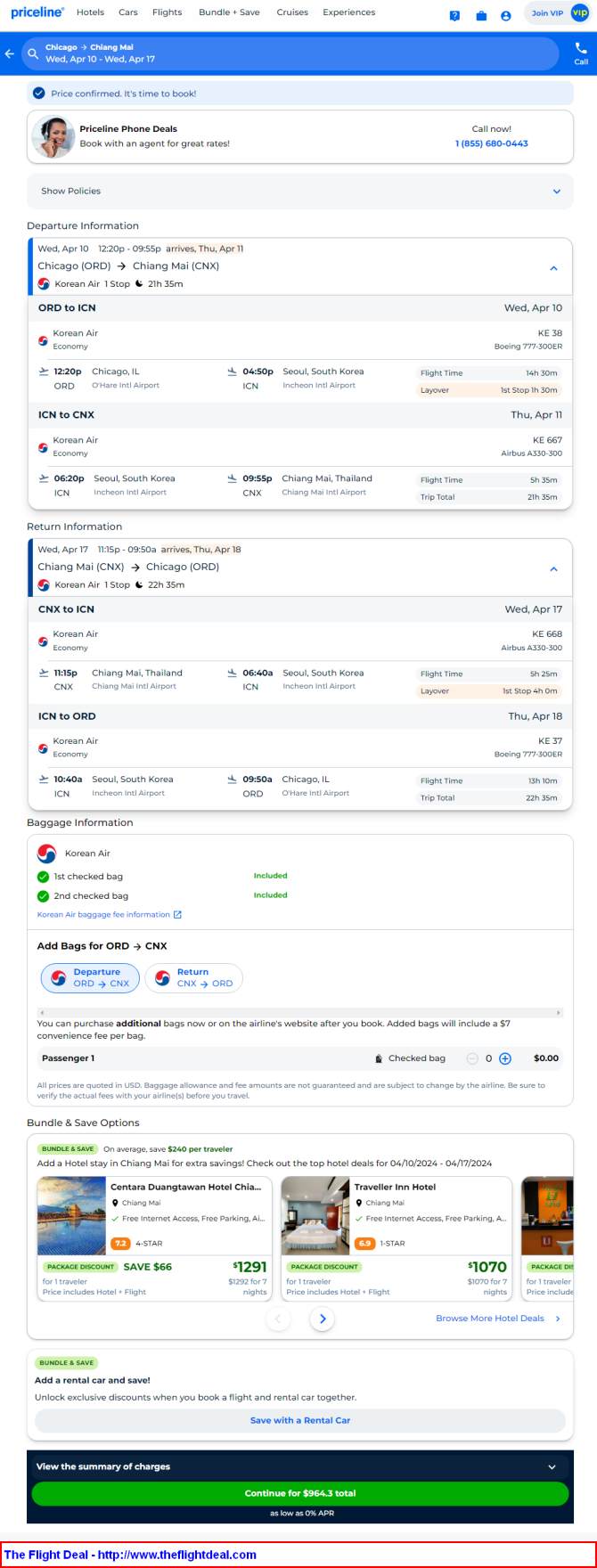Viewport: 597px width, 1568px height.
Task: Click Browse More Hotel Deals link
Action: tap(489, 1319)
